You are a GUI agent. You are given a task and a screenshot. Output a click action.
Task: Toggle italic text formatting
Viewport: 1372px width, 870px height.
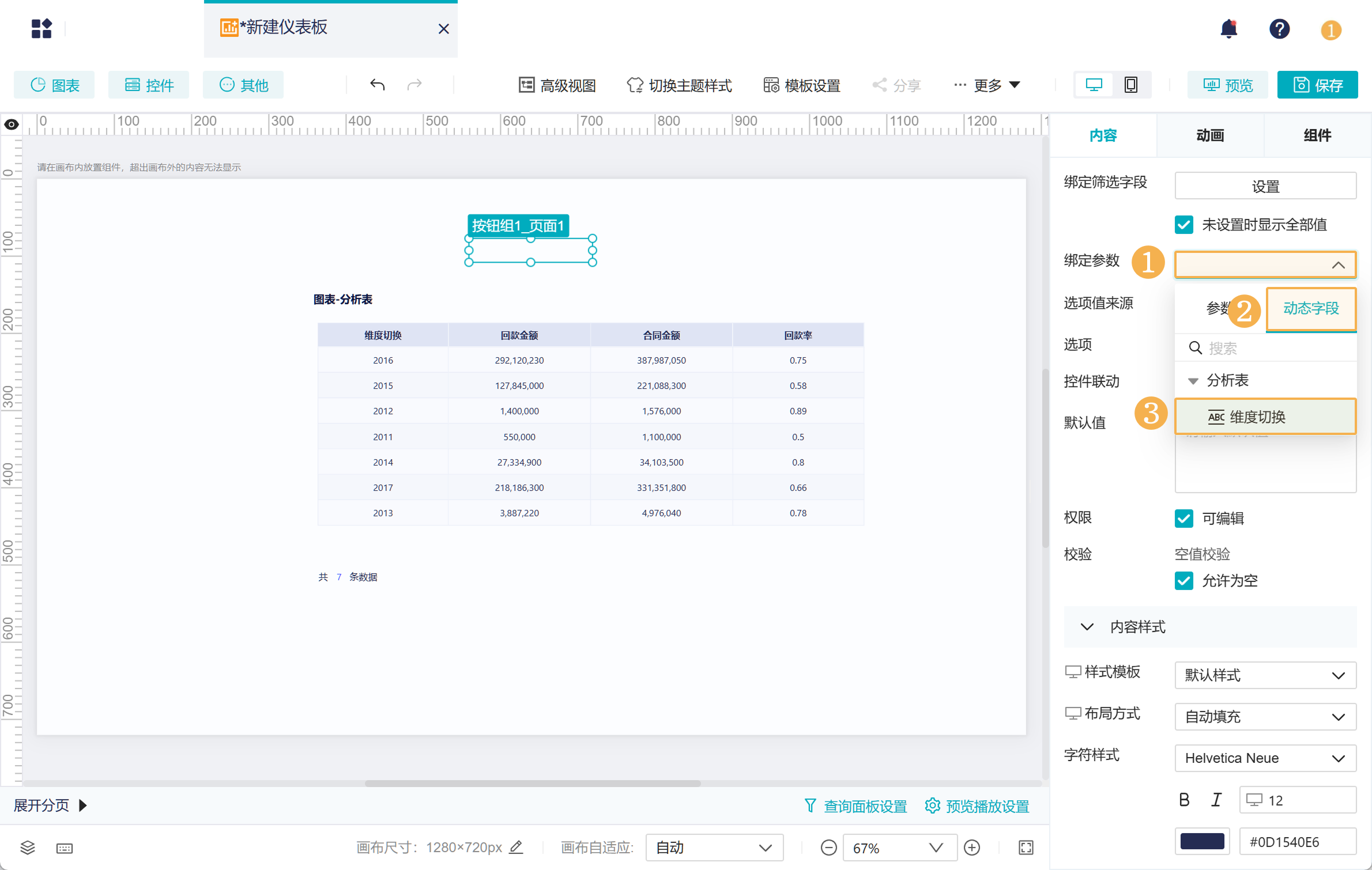point(1216,800)
